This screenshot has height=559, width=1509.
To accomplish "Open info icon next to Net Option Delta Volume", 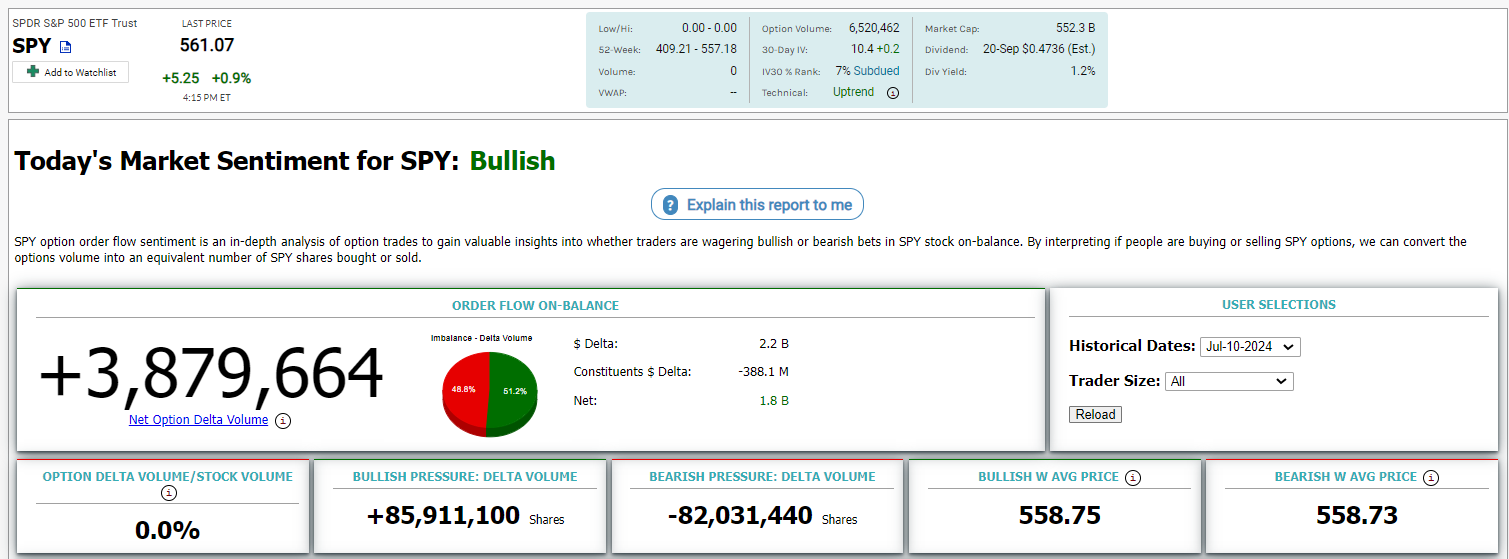I will 283,421.
